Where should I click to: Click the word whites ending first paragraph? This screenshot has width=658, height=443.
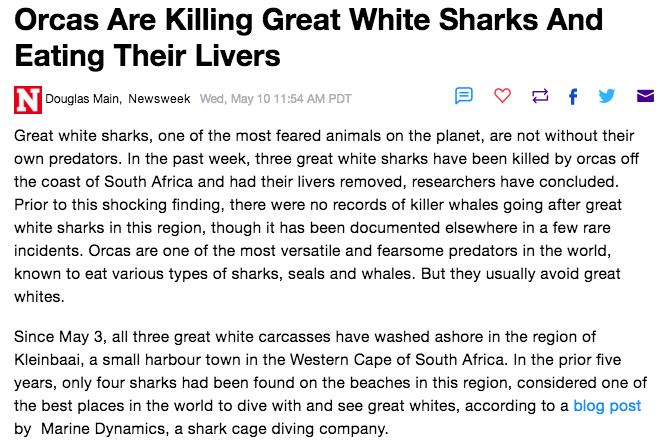coord(39,297)
